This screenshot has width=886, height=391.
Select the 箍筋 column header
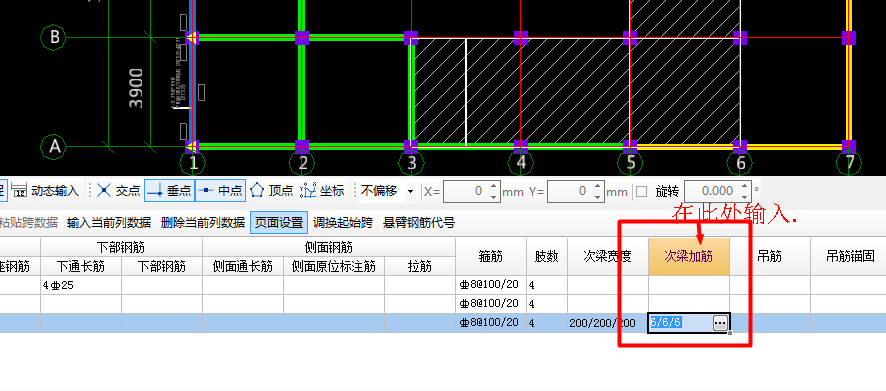tap(490, 257)
